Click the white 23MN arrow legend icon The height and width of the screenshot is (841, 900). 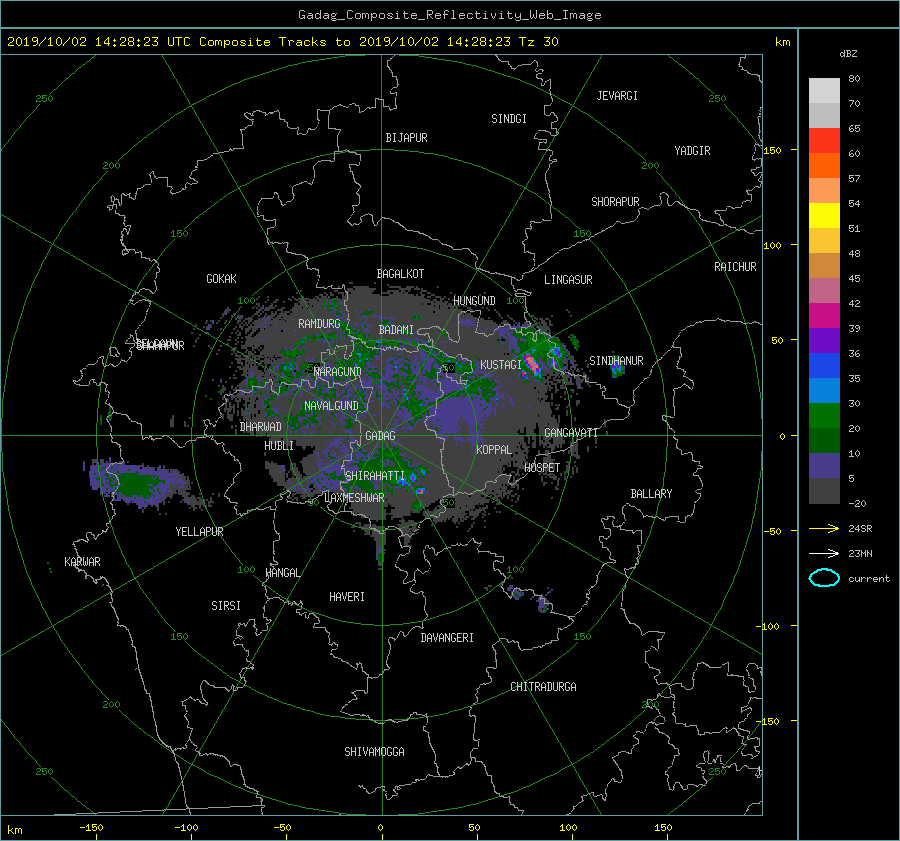pyautogui.click(x=824, y=553)
